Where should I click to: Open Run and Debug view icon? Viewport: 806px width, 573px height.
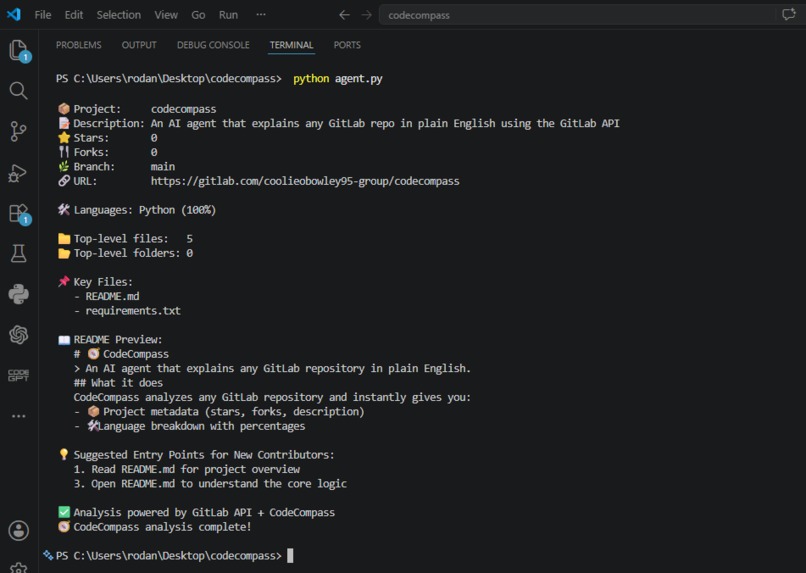17,173
